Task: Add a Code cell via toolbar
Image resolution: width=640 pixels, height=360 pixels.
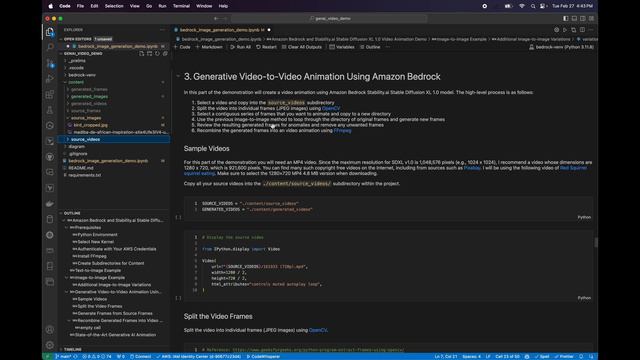Action: click(182, 47)
